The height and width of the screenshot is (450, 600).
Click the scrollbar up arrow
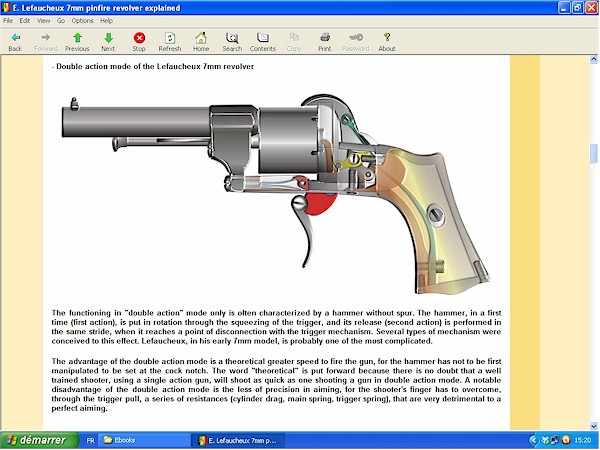[x=593, y=59]
